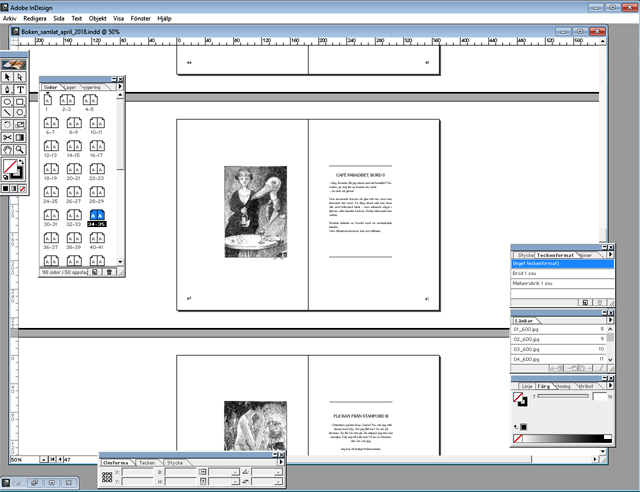Click the first page navigation arrow
This screenshot has width=640, height=492.
click(x=53, y=459)
